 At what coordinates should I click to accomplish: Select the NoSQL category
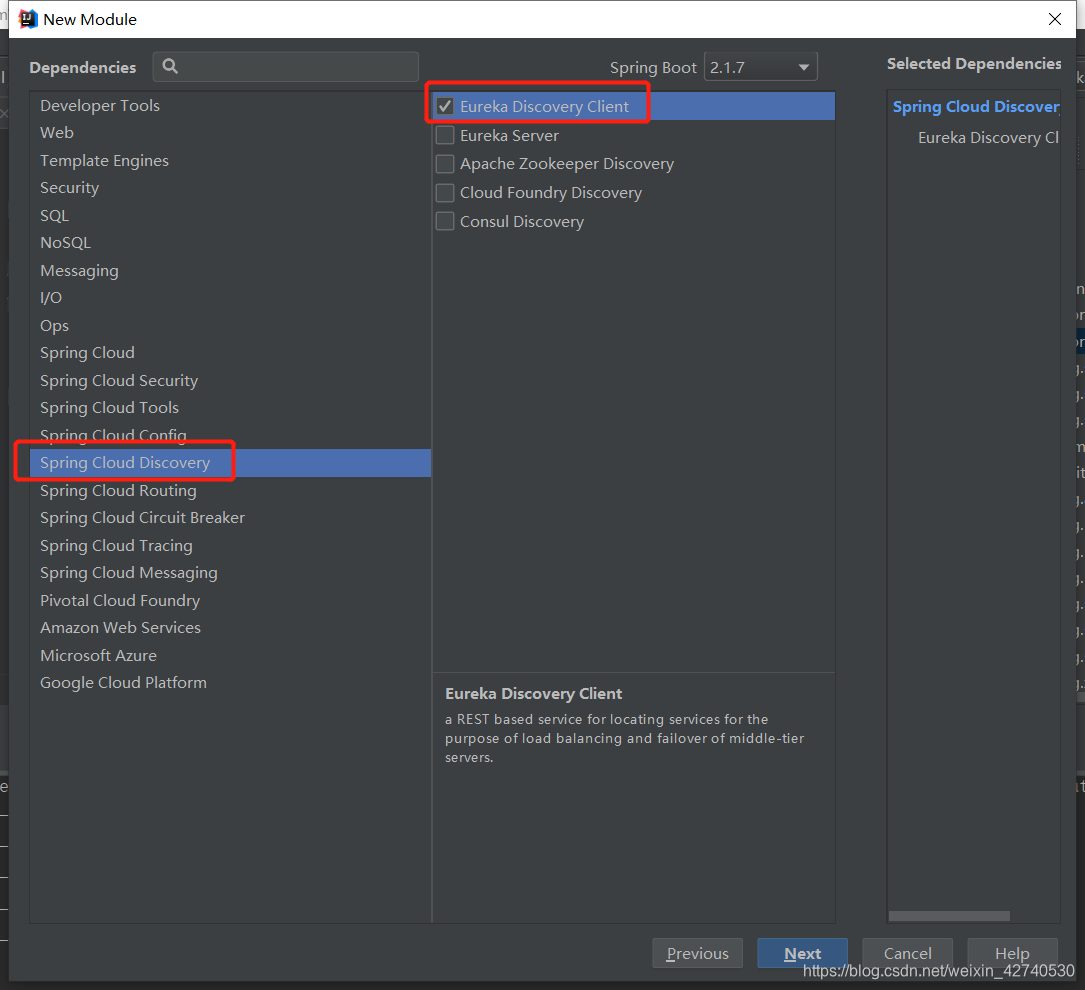tap(230, 243)
